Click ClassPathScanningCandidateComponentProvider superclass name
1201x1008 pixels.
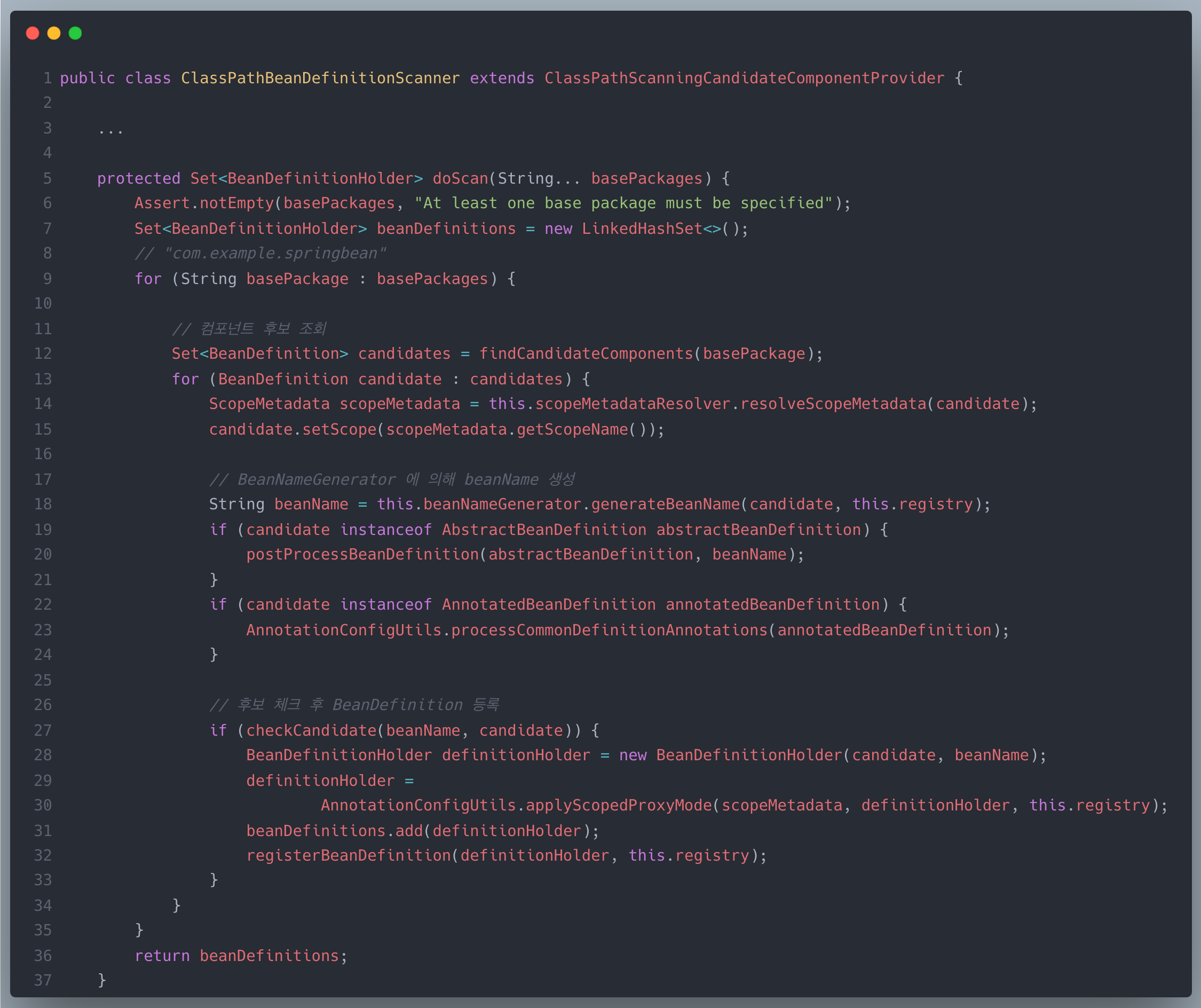coord(744,78)
